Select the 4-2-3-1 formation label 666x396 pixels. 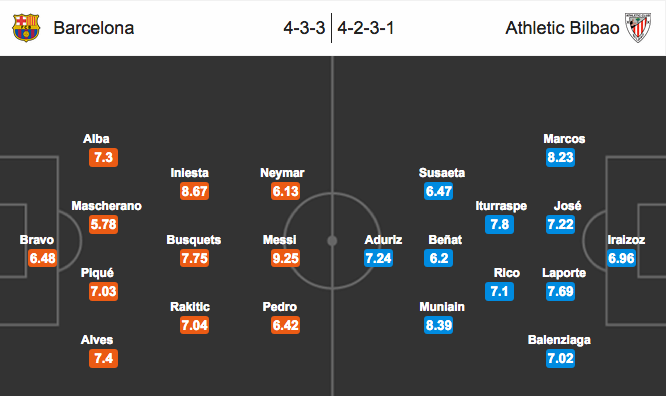point(366,28)
